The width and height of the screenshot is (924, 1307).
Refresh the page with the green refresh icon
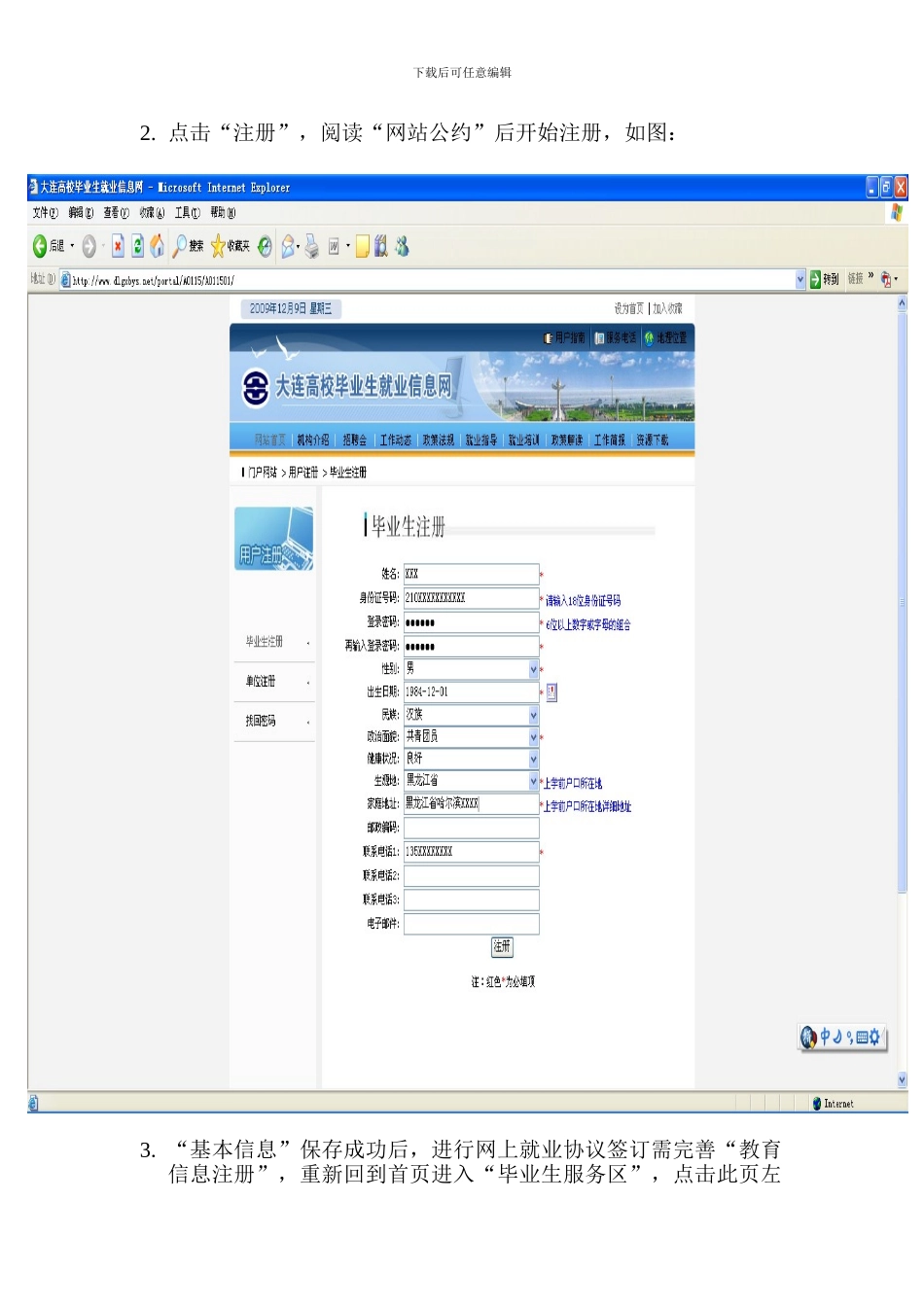(x=137, y=246)
